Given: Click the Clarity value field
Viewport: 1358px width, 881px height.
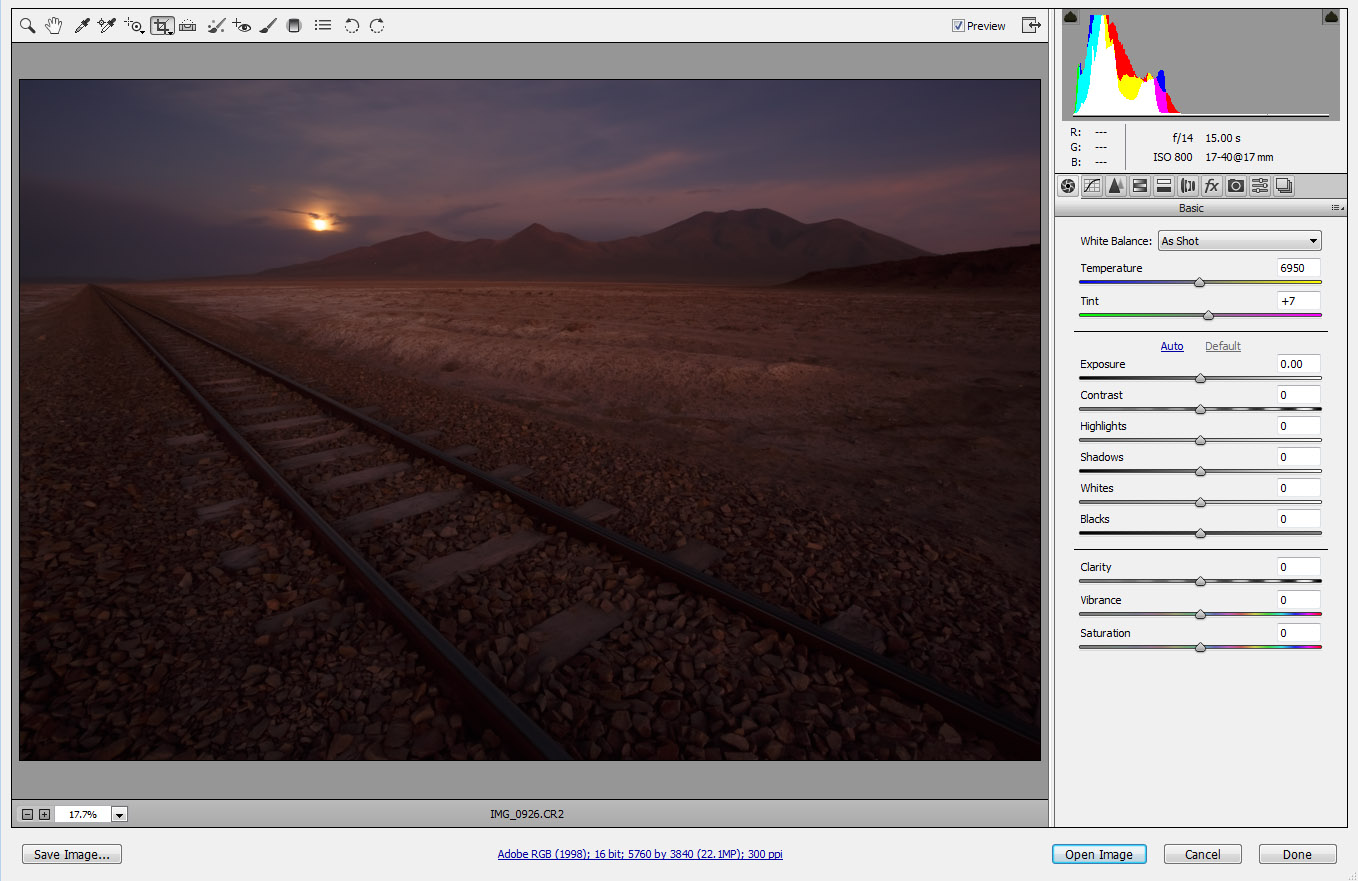Looking at the screenshot, I should (1298, 567).
